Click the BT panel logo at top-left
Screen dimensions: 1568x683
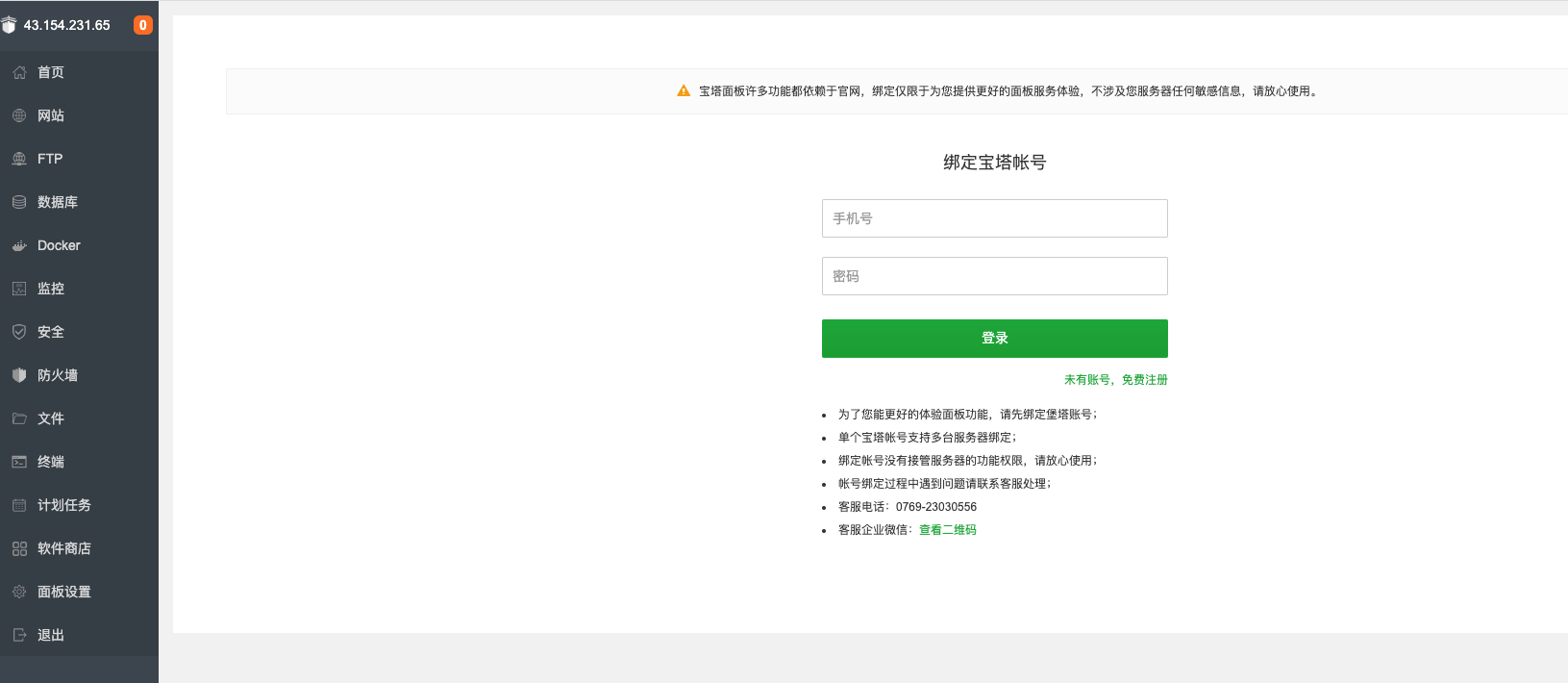[9, 25]
